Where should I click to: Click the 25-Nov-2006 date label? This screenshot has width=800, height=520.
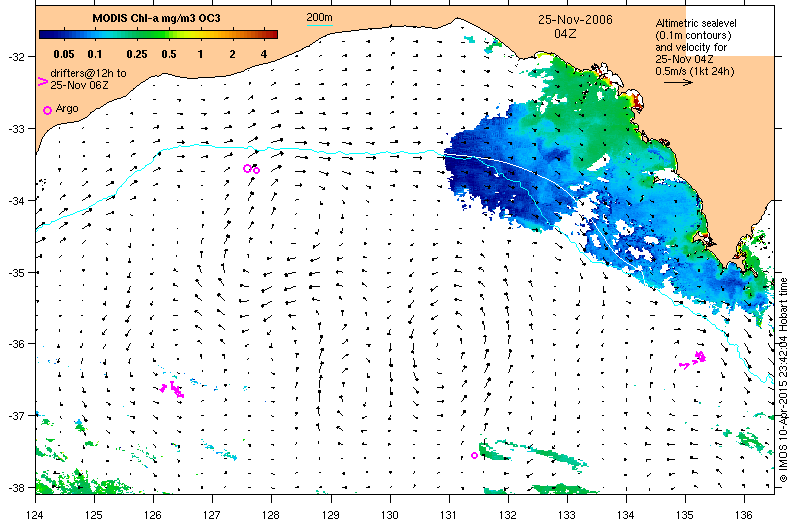575,20
